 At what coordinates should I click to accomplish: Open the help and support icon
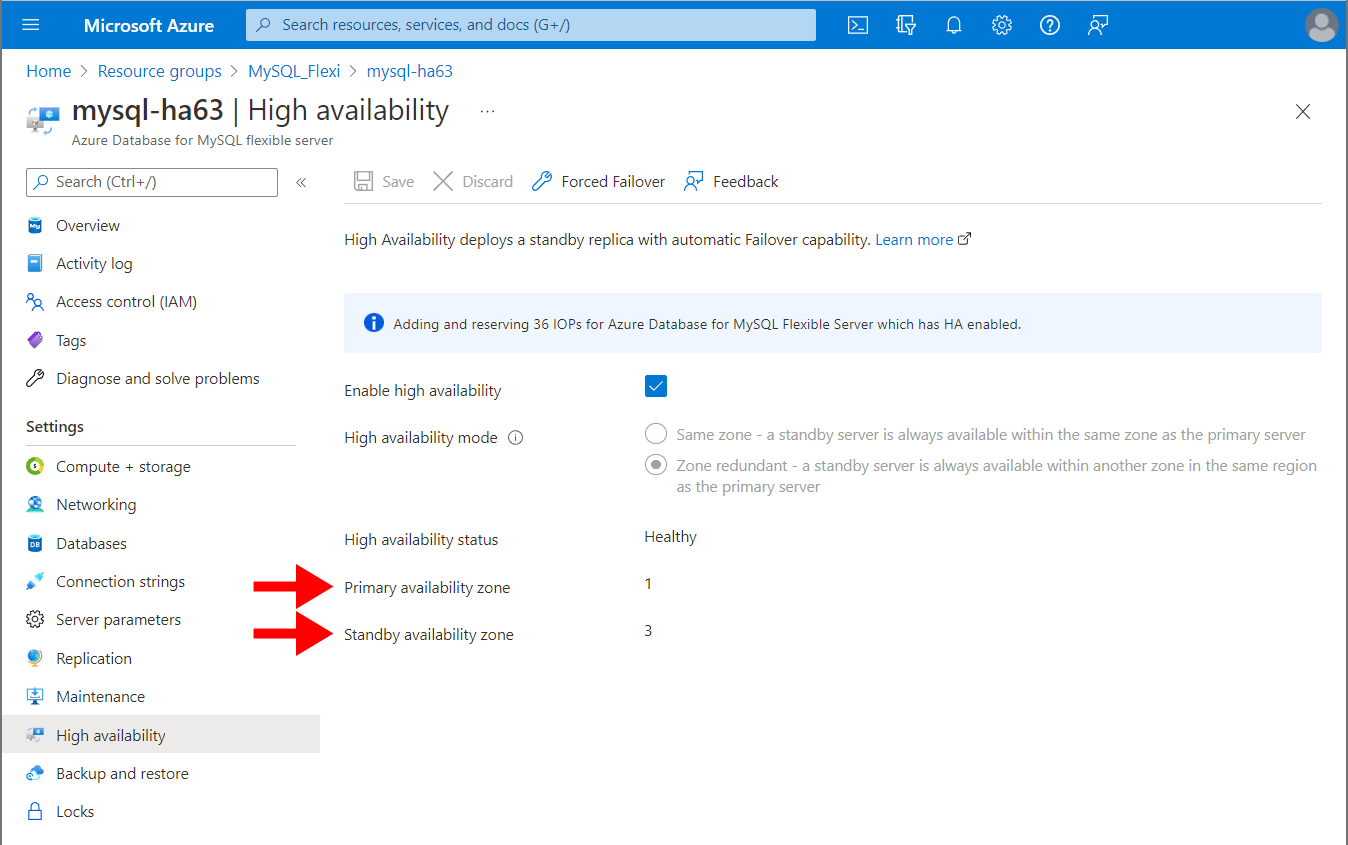(x=1049, y=25)
